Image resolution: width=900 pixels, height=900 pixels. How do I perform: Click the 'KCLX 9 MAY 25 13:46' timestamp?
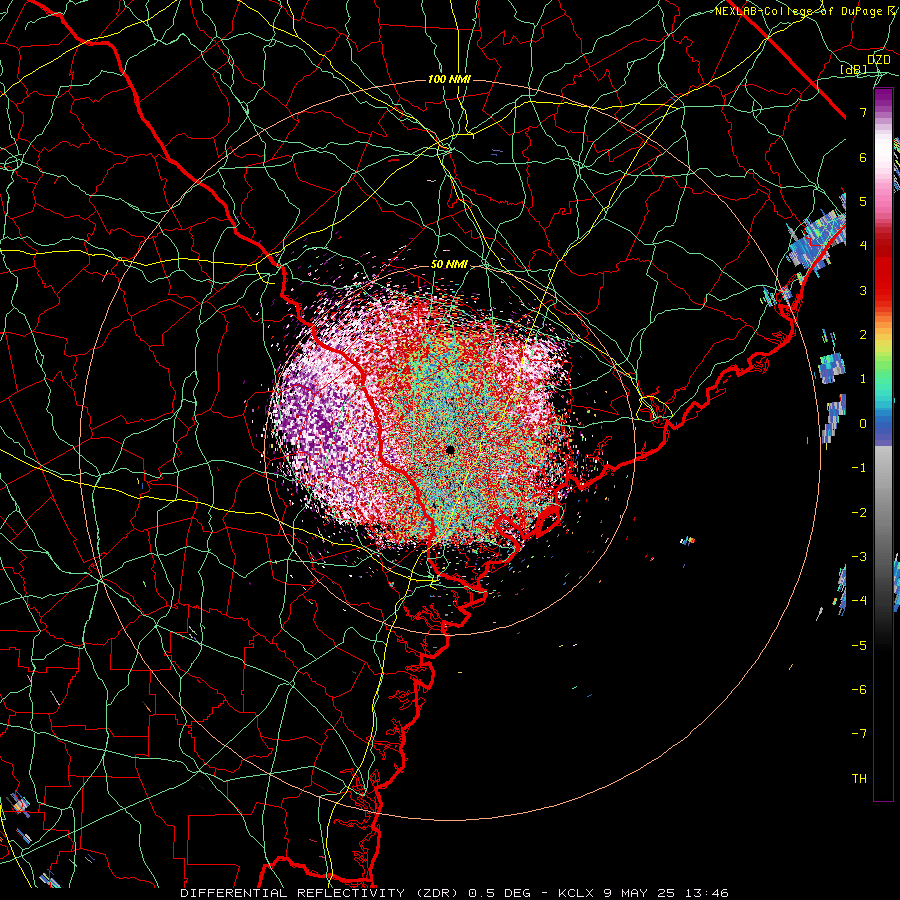coord(643,893)
